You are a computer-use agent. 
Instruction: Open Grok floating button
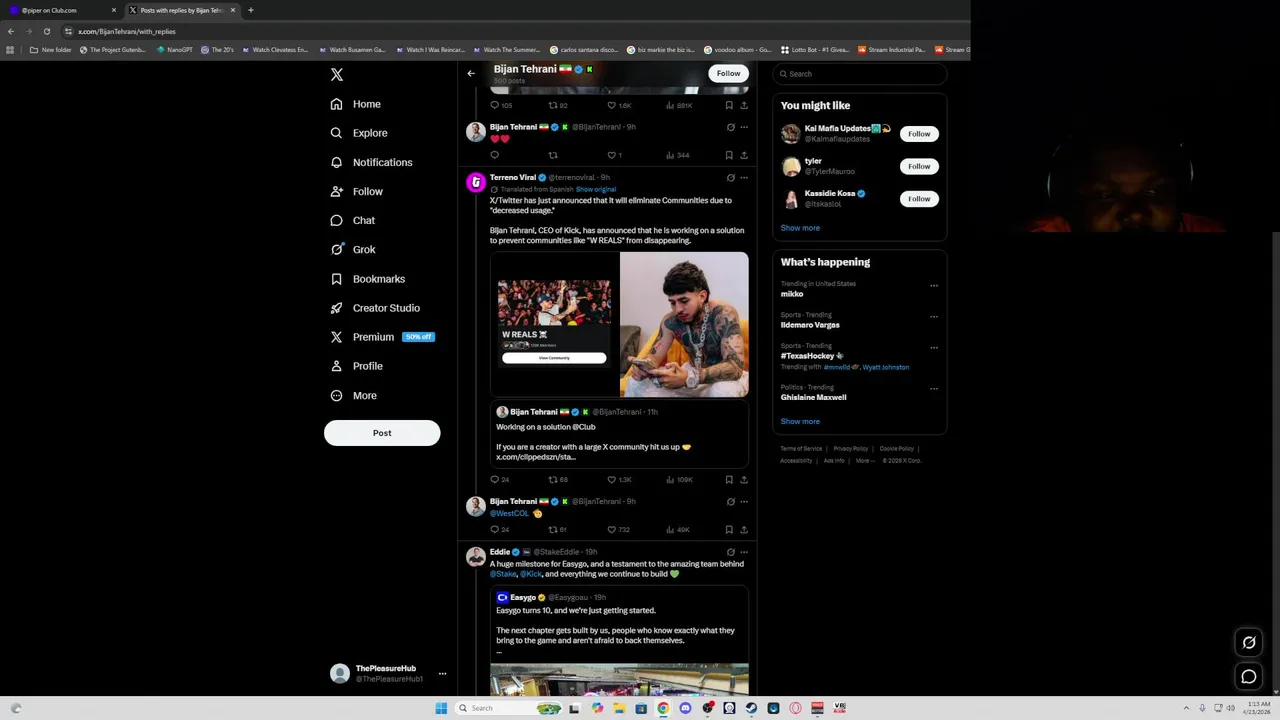pyautogui.click(x=1249, y=643)
